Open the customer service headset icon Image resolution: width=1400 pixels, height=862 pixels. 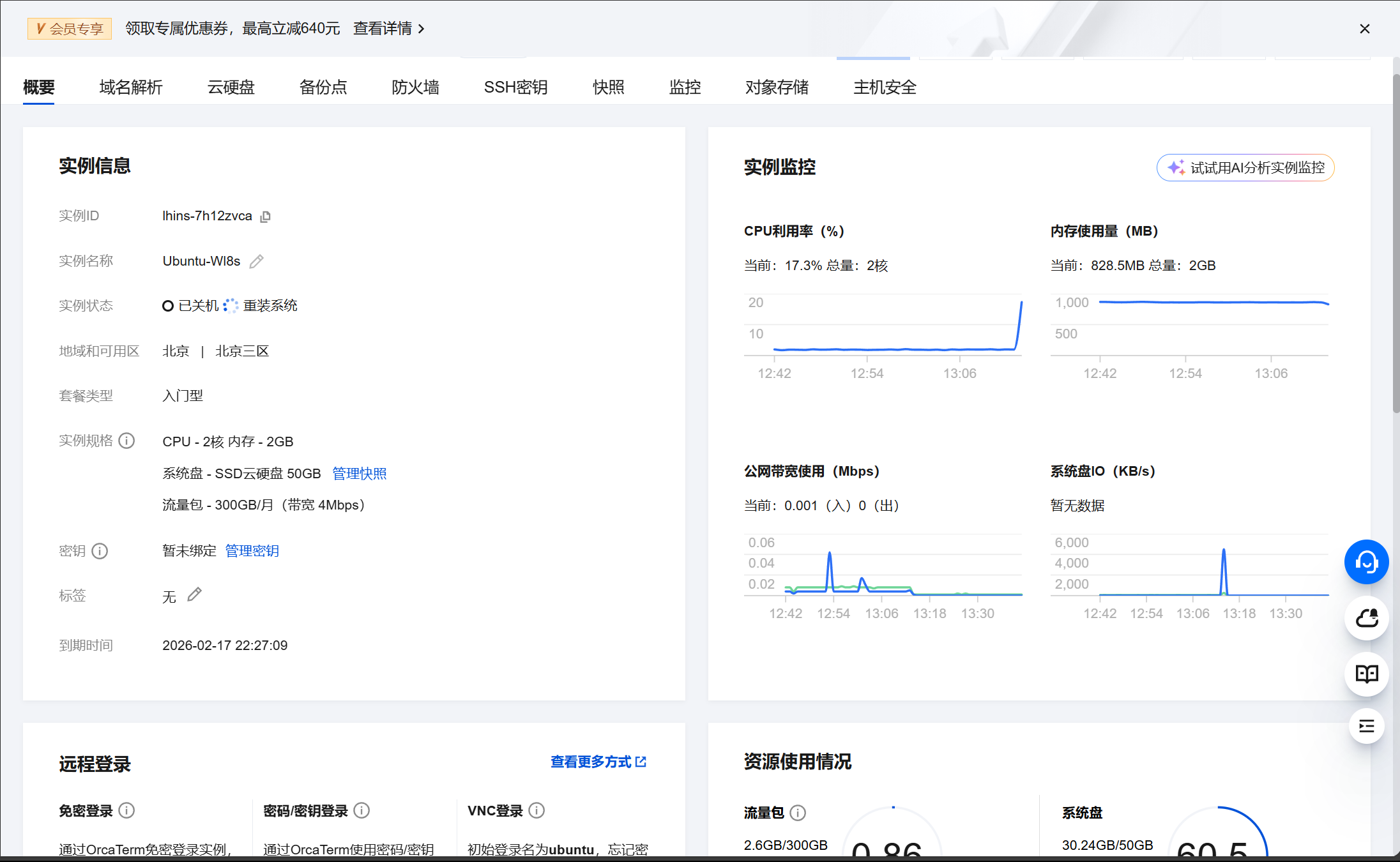(1367, 562)
